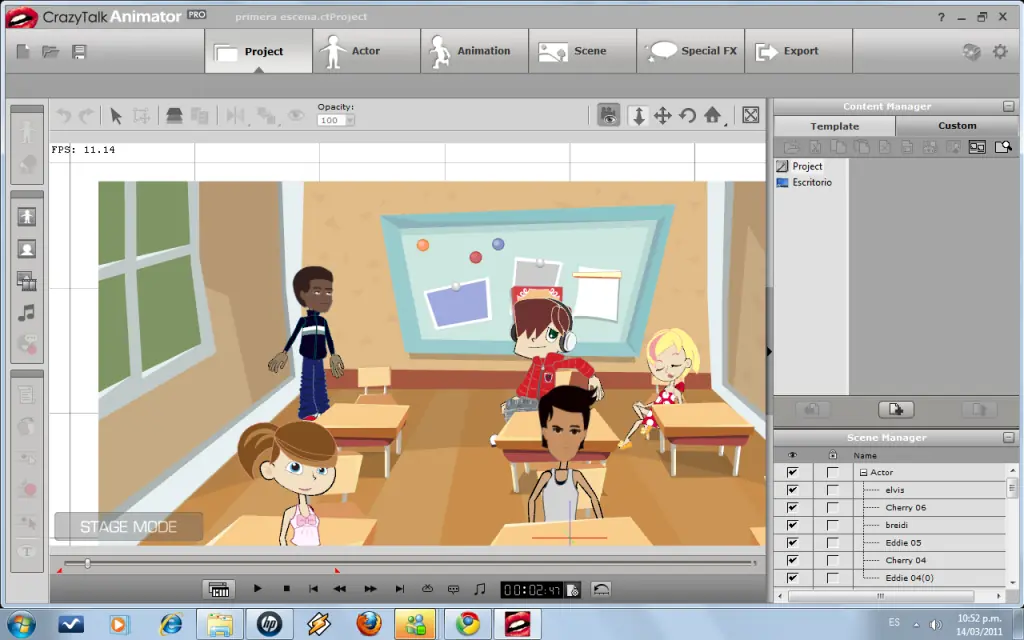
Task: Add content with the apply button below library
Action: pos(896,409)
